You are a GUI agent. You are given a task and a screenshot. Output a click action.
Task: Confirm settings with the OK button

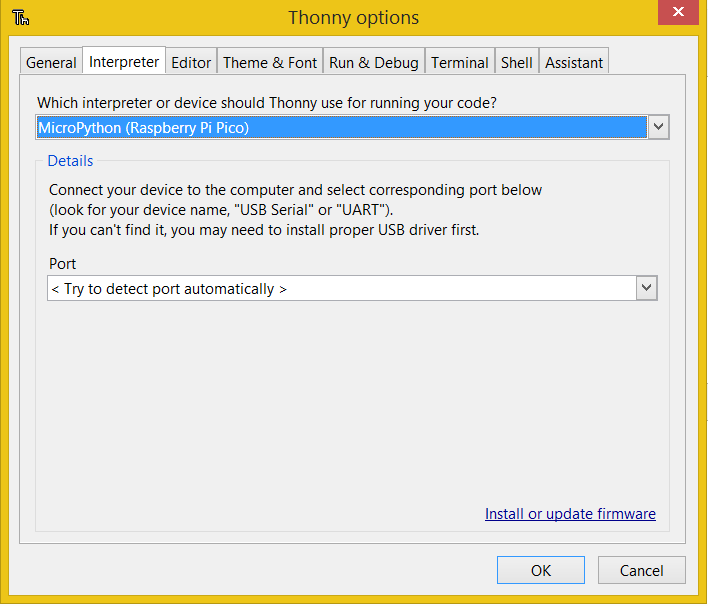541,570
